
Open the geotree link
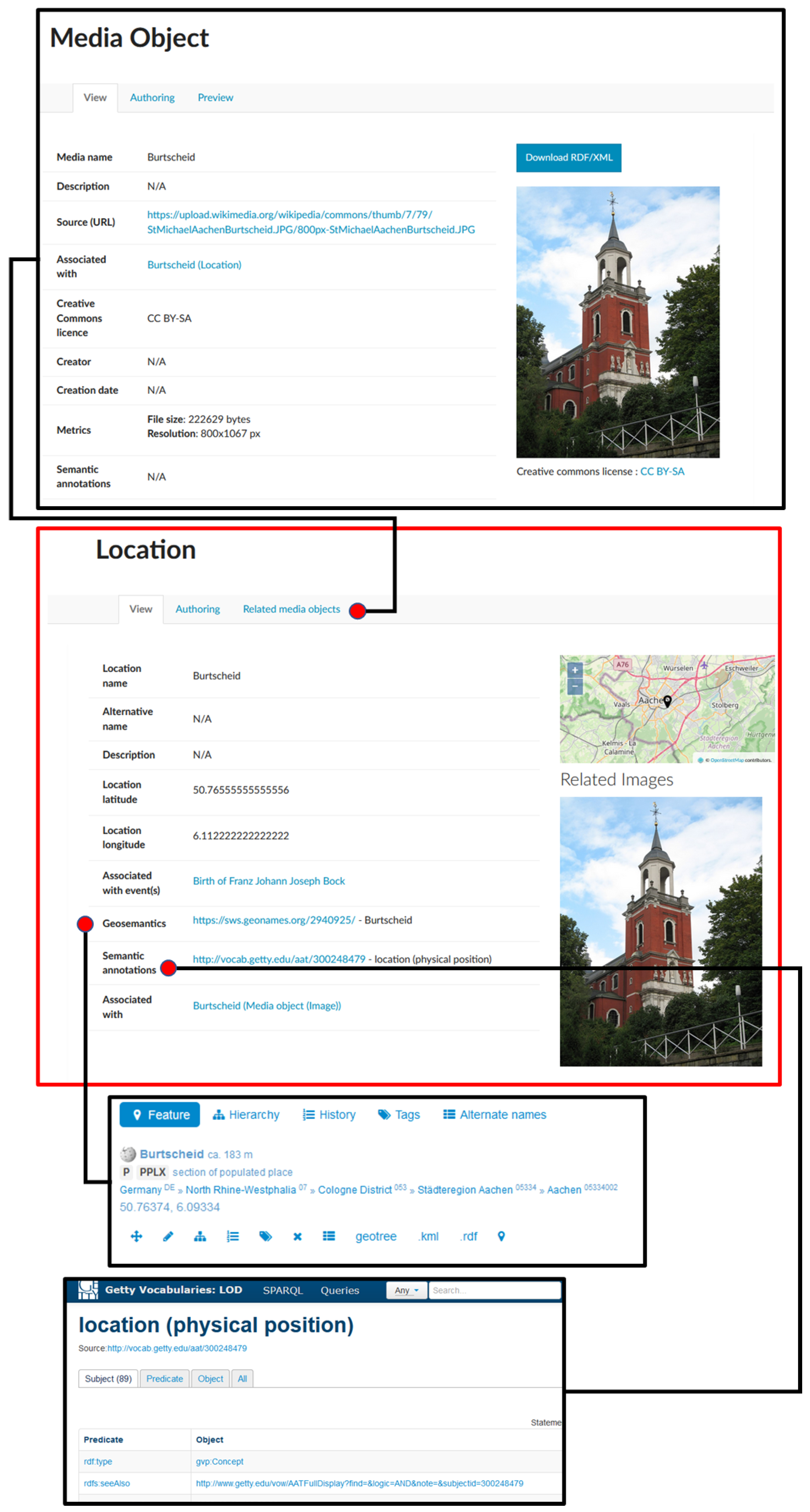[376, 1237]
